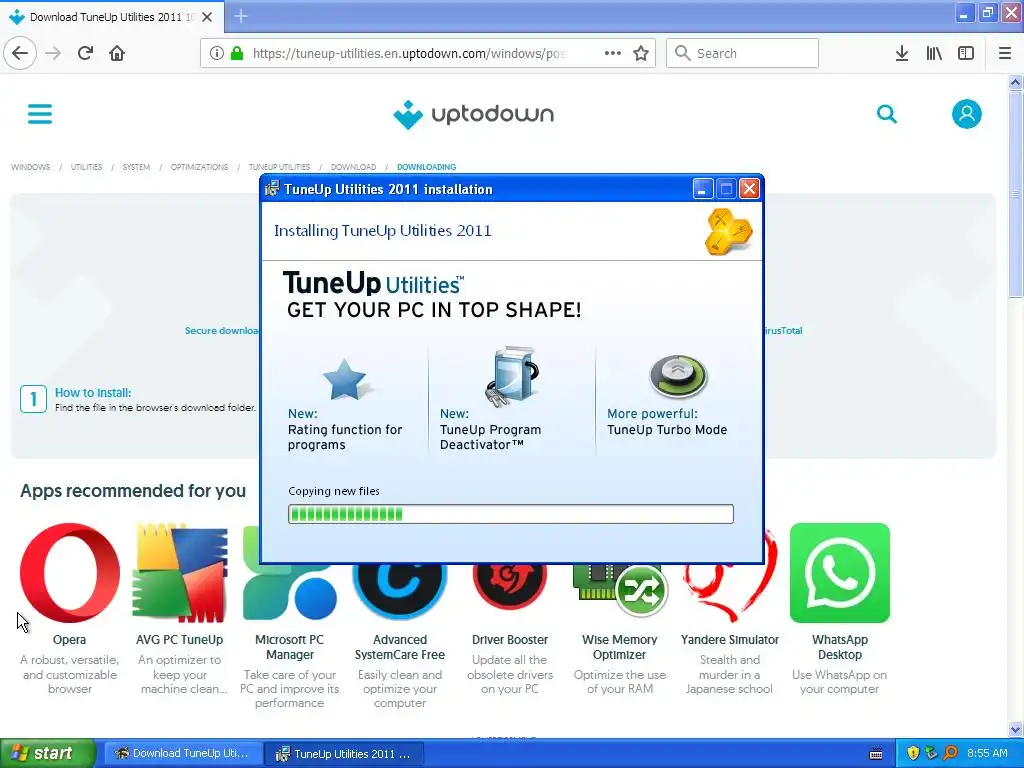Screen dimensions: 1024x768
Task: Click the security shield tray icon
Action: pos(913,753)
